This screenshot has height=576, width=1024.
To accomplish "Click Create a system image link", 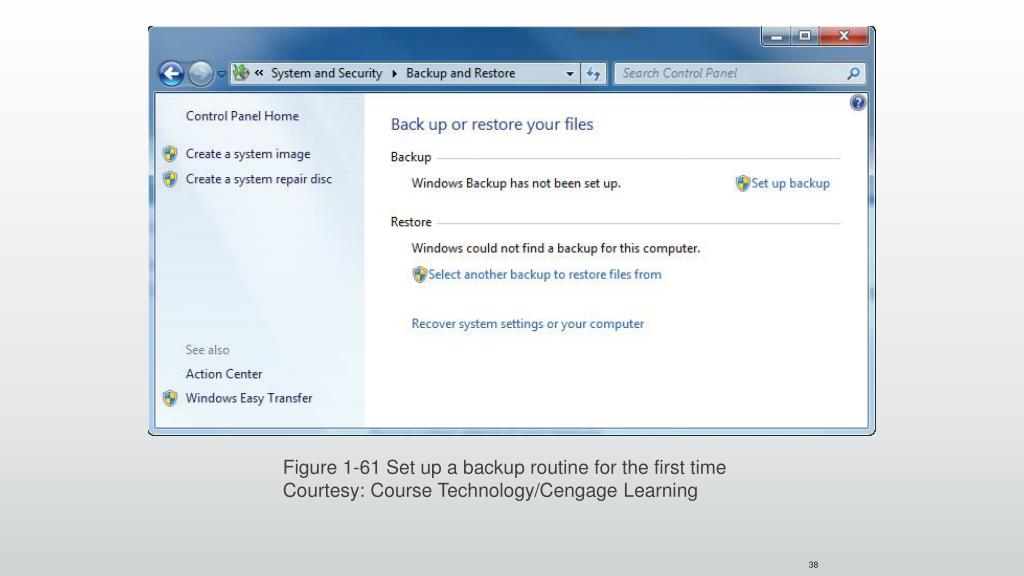I will (x=248, y=154).
